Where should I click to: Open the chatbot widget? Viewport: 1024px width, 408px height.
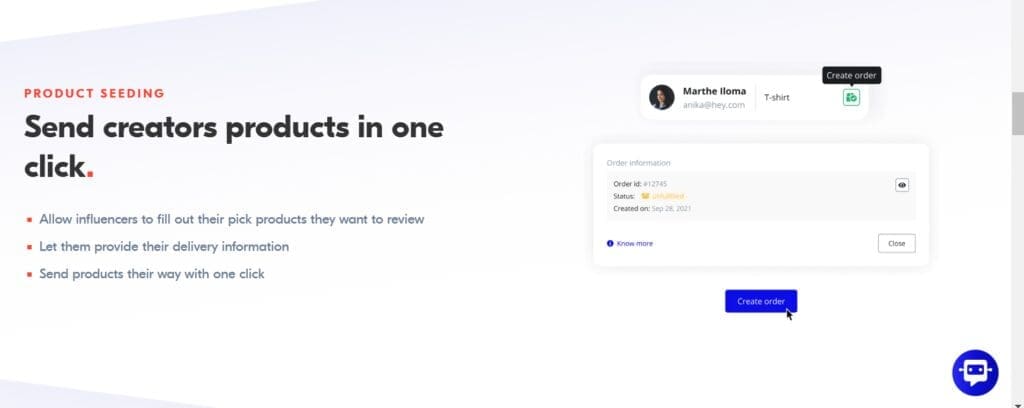pos(976,372)
